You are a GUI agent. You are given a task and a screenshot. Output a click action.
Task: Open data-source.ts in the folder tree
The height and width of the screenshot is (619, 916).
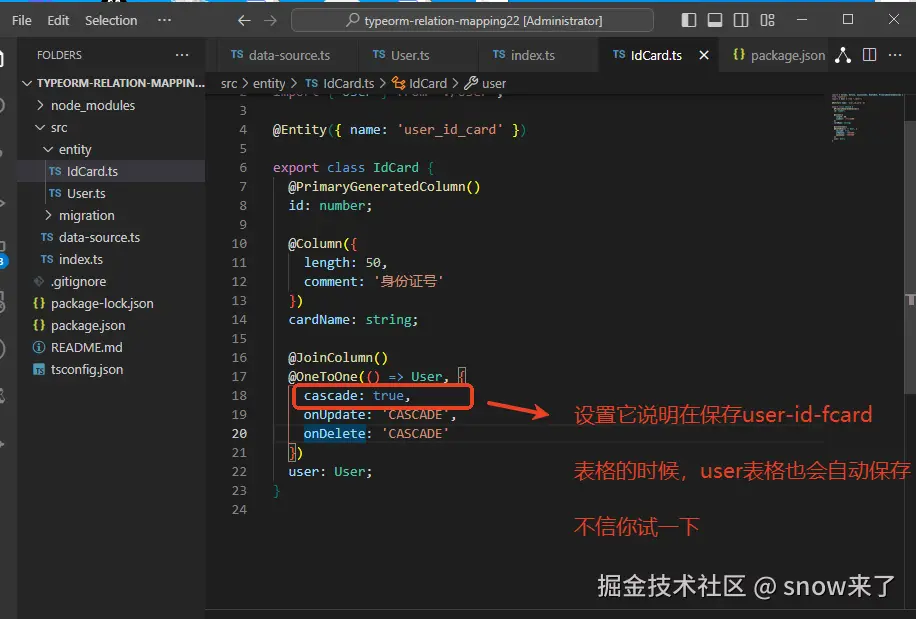click(x=111, y=237)
